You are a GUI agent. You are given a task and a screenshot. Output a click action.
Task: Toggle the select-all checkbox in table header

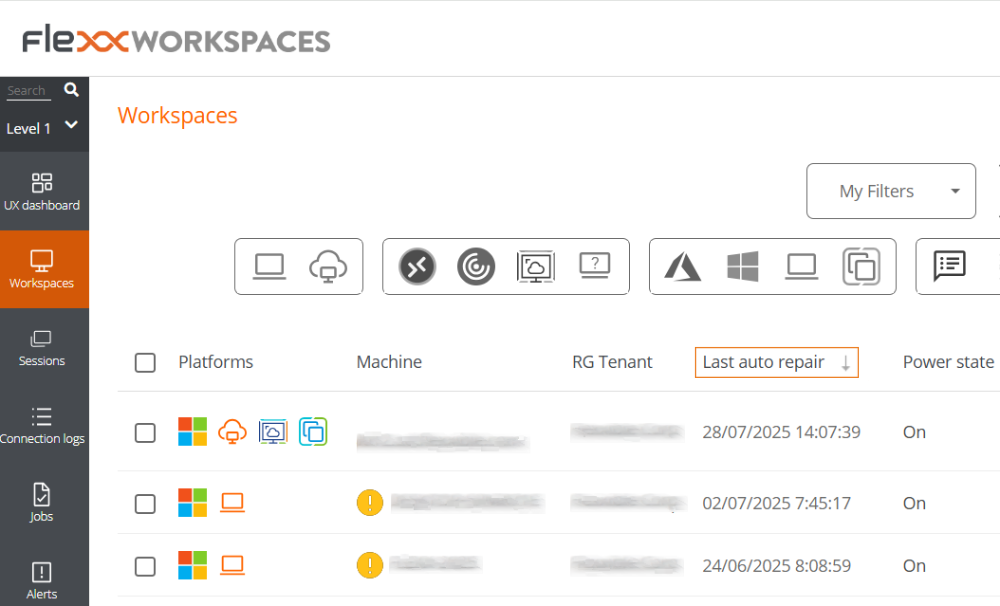pos(145,363)
